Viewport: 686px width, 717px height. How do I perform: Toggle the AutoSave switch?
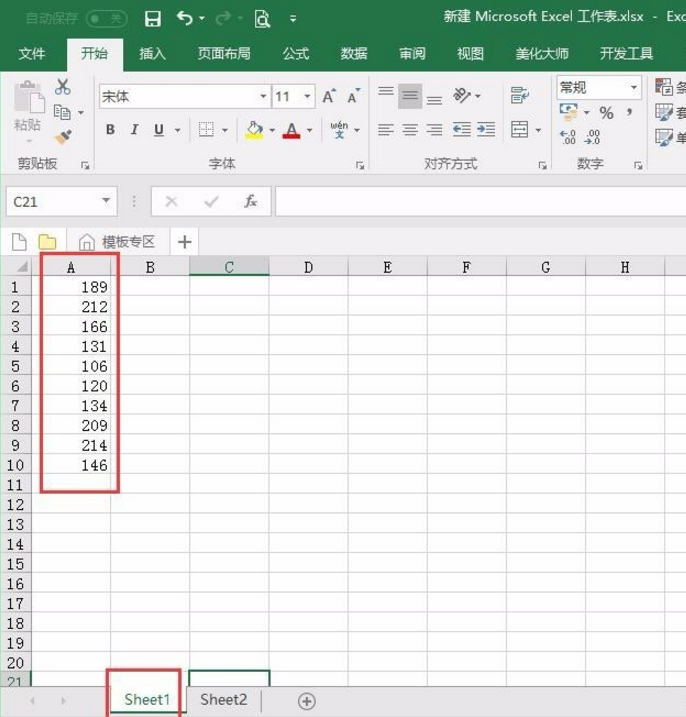pos(107,19)
